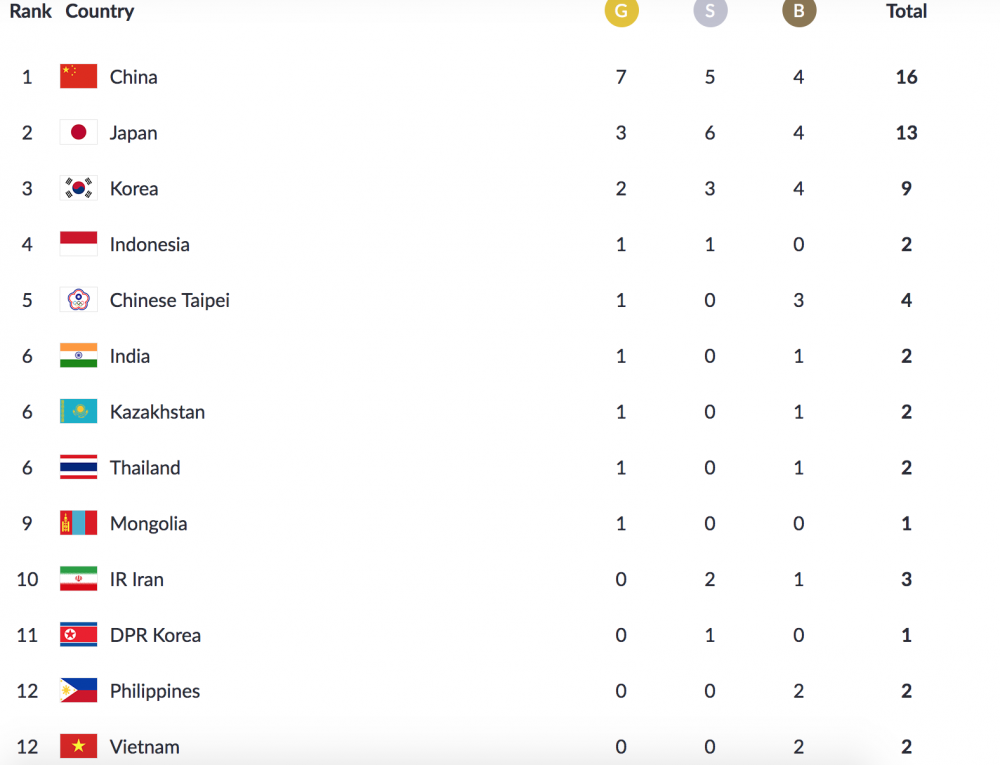The height and width of the screenshot is (765, 1000).
Task: Sort by the Rank column header
Action: tap(30, 12)
